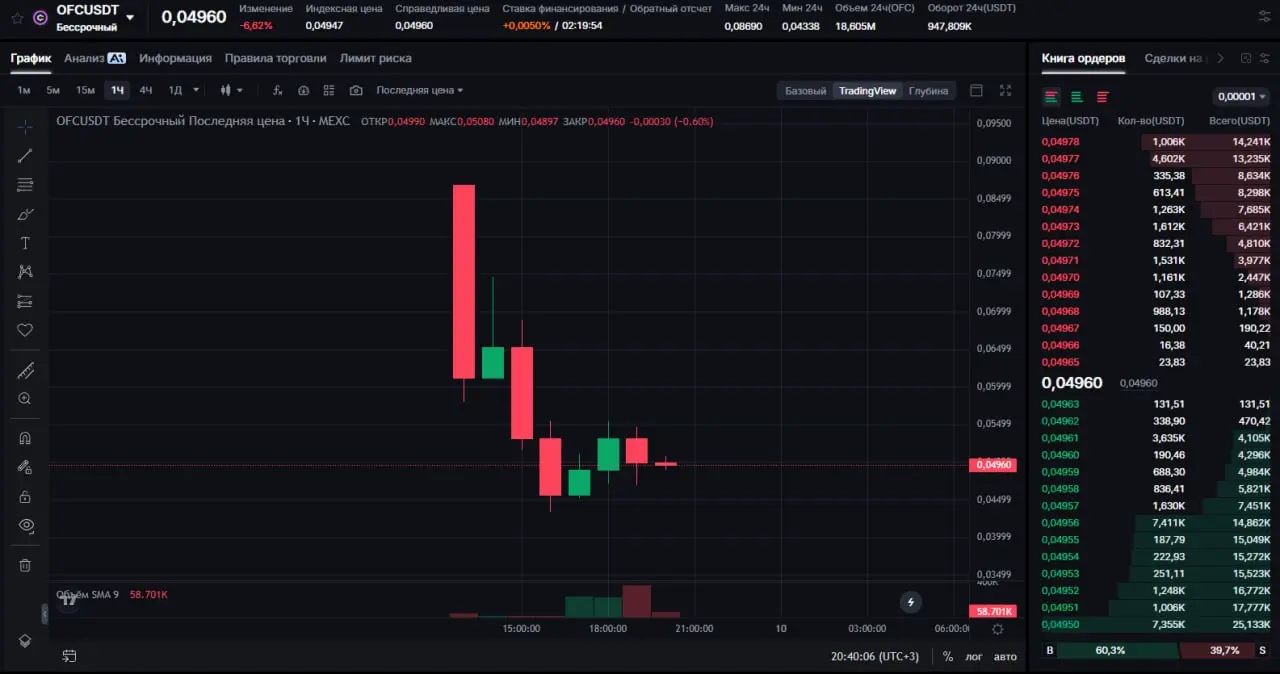Collapse the volume pane side arrow
Image resolution: width=1280 pixels, height=674 pixels.
pyautogui.click(x=43, y=613)
